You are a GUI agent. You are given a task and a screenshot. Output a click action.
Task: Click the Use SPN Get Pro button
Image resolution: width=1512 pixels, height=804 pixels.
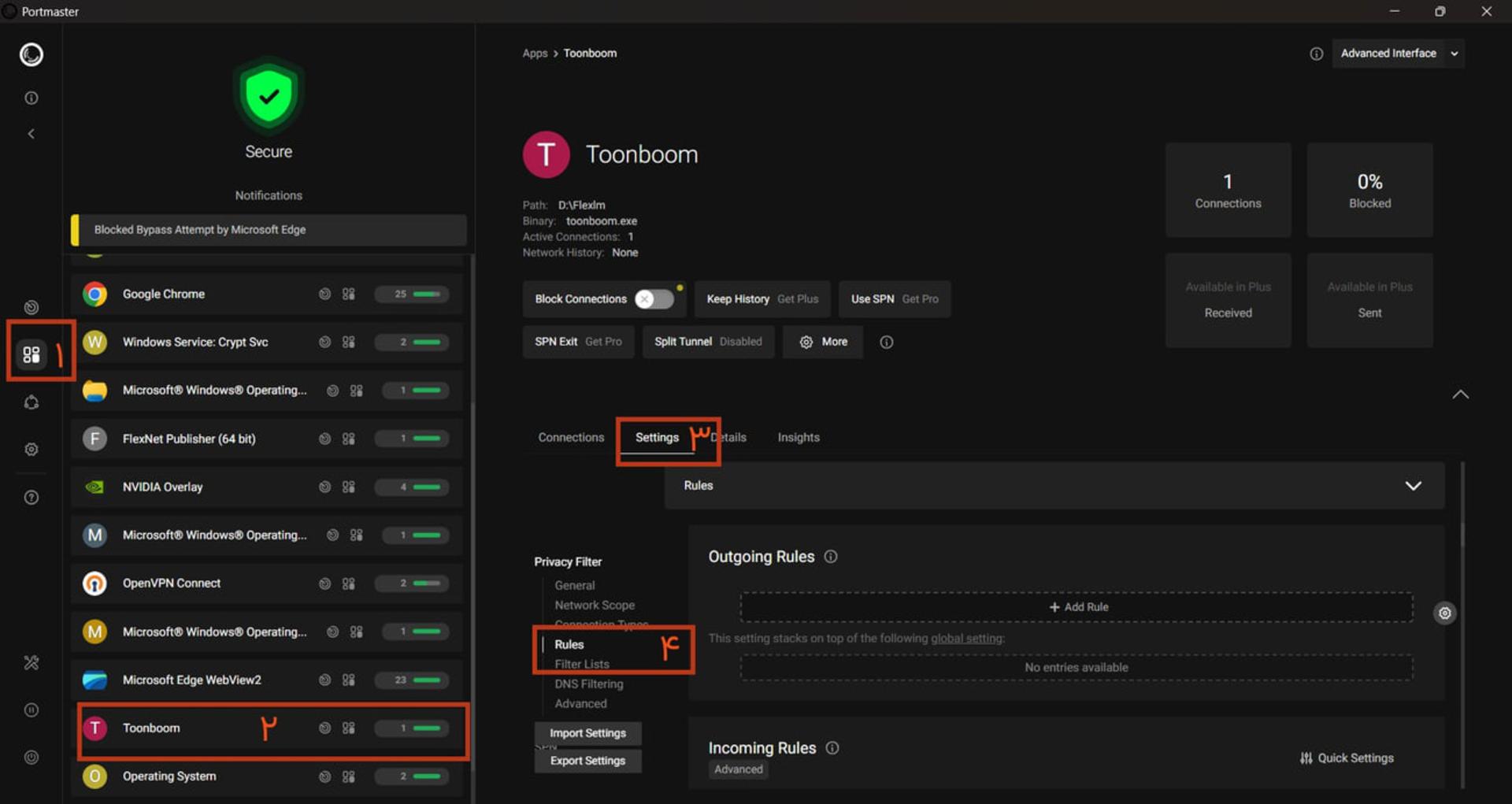tap(895, 299)
